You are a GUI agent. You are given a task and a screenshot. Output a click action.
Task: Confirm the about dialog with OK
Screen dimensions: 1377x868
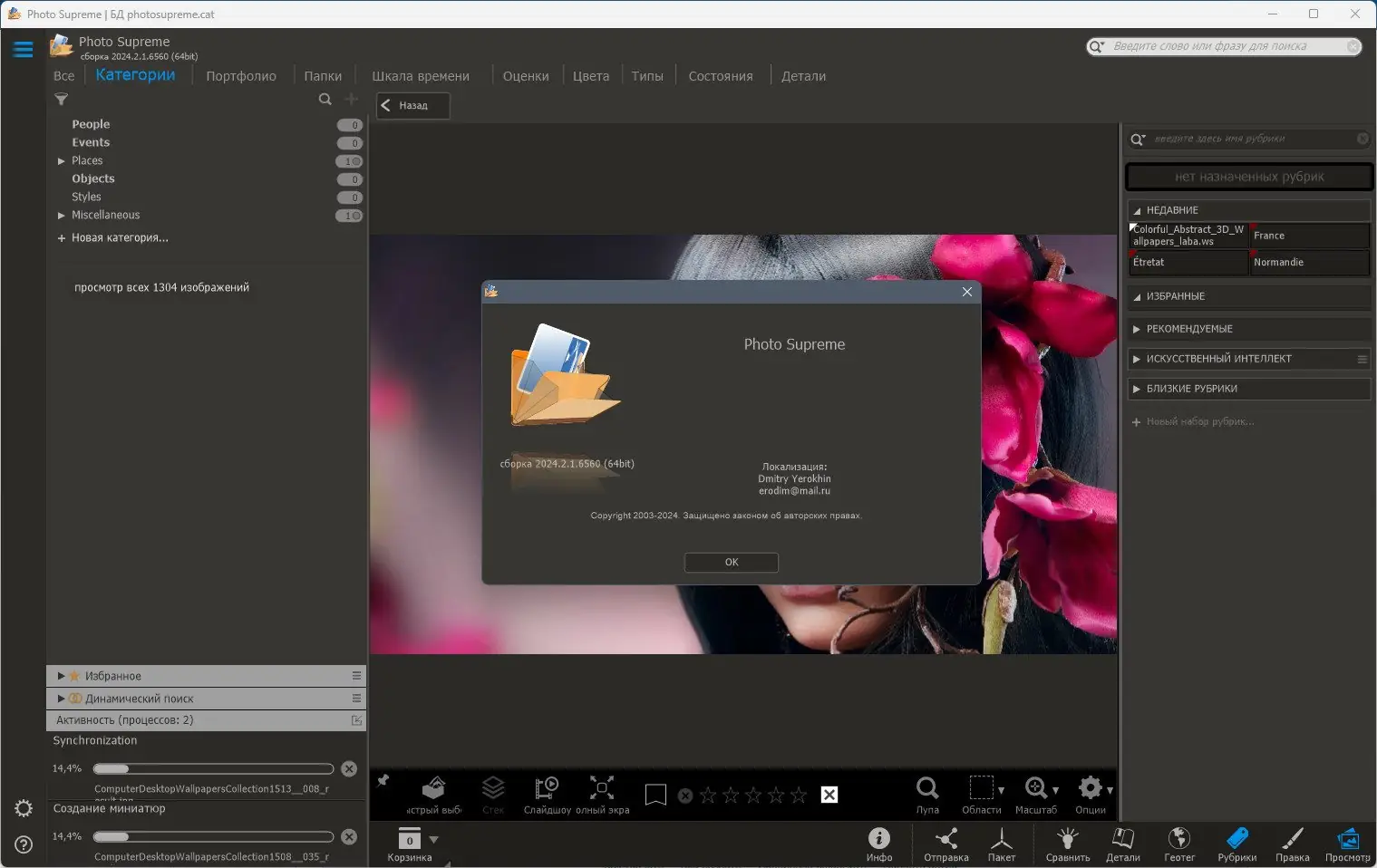pos(732,563)
